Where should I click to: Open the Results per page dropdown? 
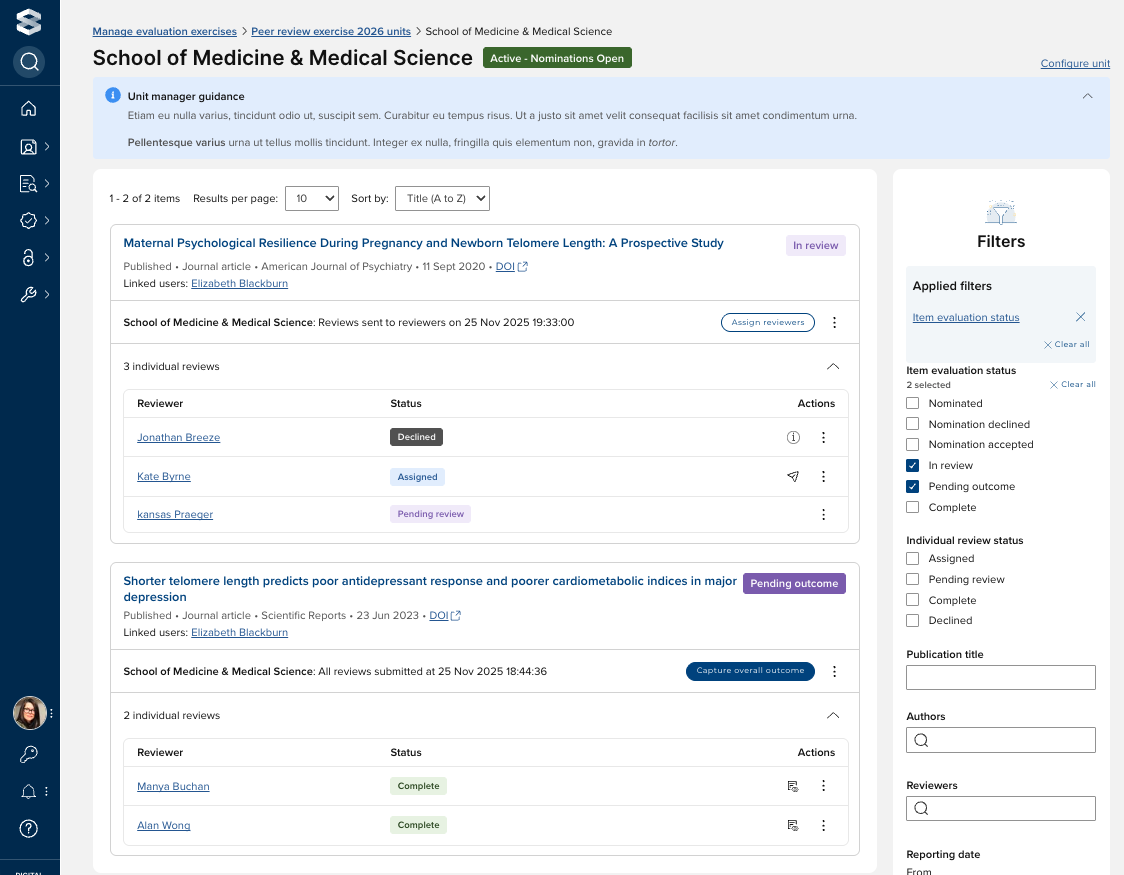point(312,198)
